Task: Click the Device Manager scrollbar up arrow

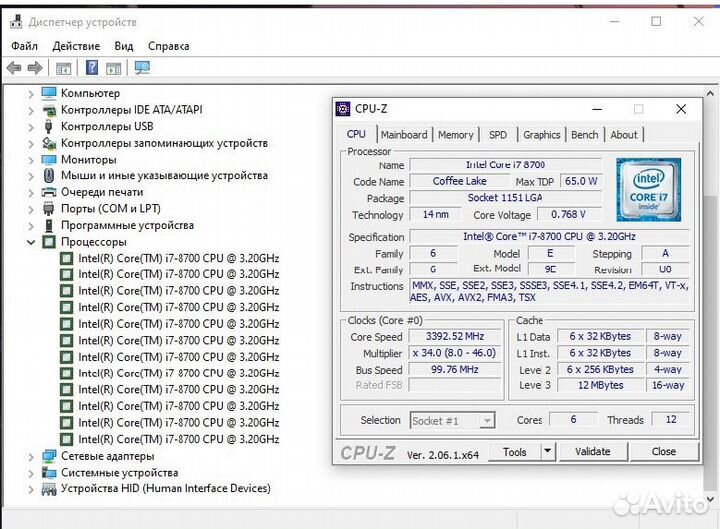Action: pyautogui.click(x=710, y=94)
